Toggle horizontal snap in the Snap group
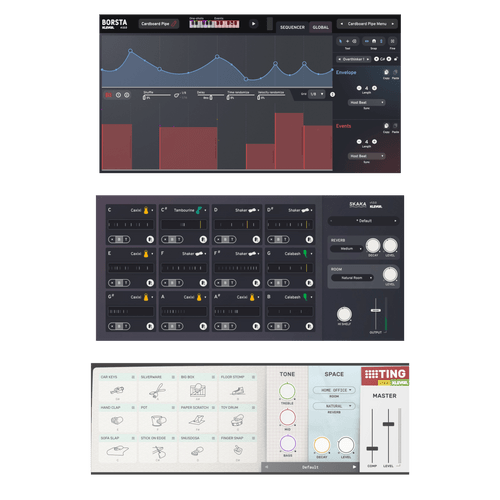 tap(367, 41)
